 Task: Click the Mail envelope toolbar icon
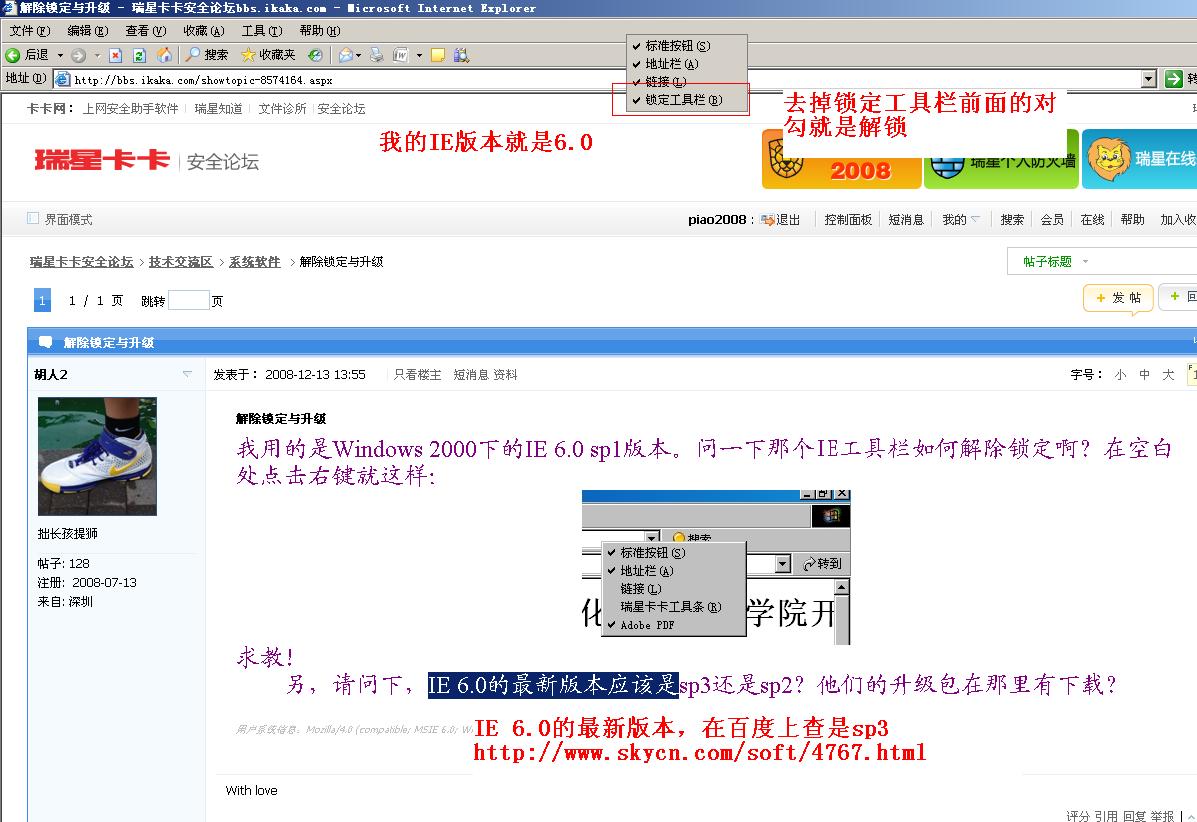pos(347,55)
